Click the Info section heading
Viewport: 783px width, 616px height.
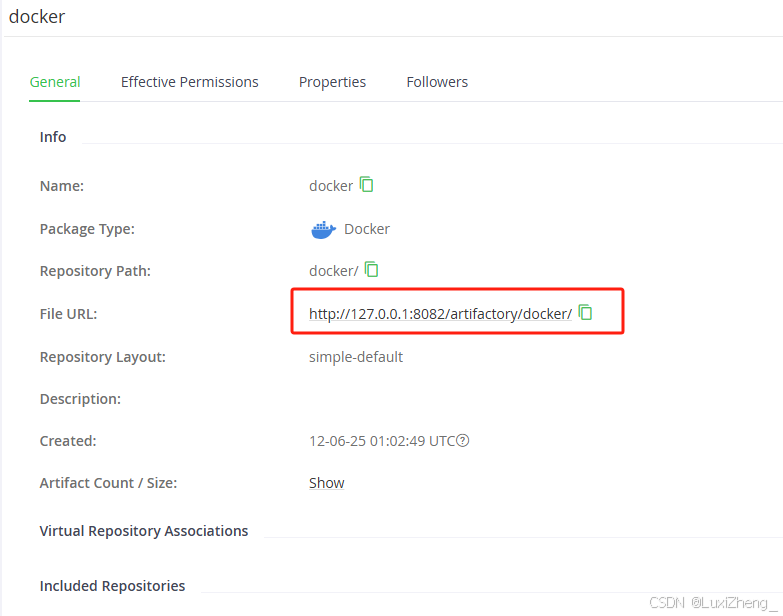click(x=53, y=137)
